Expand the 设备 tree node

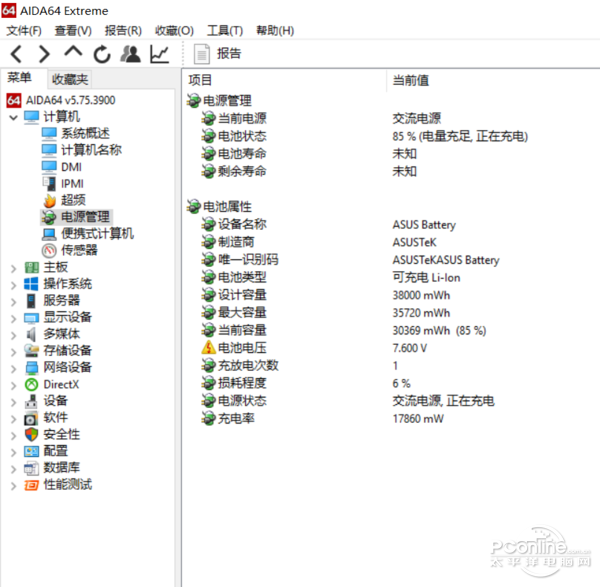pos(14,402)
